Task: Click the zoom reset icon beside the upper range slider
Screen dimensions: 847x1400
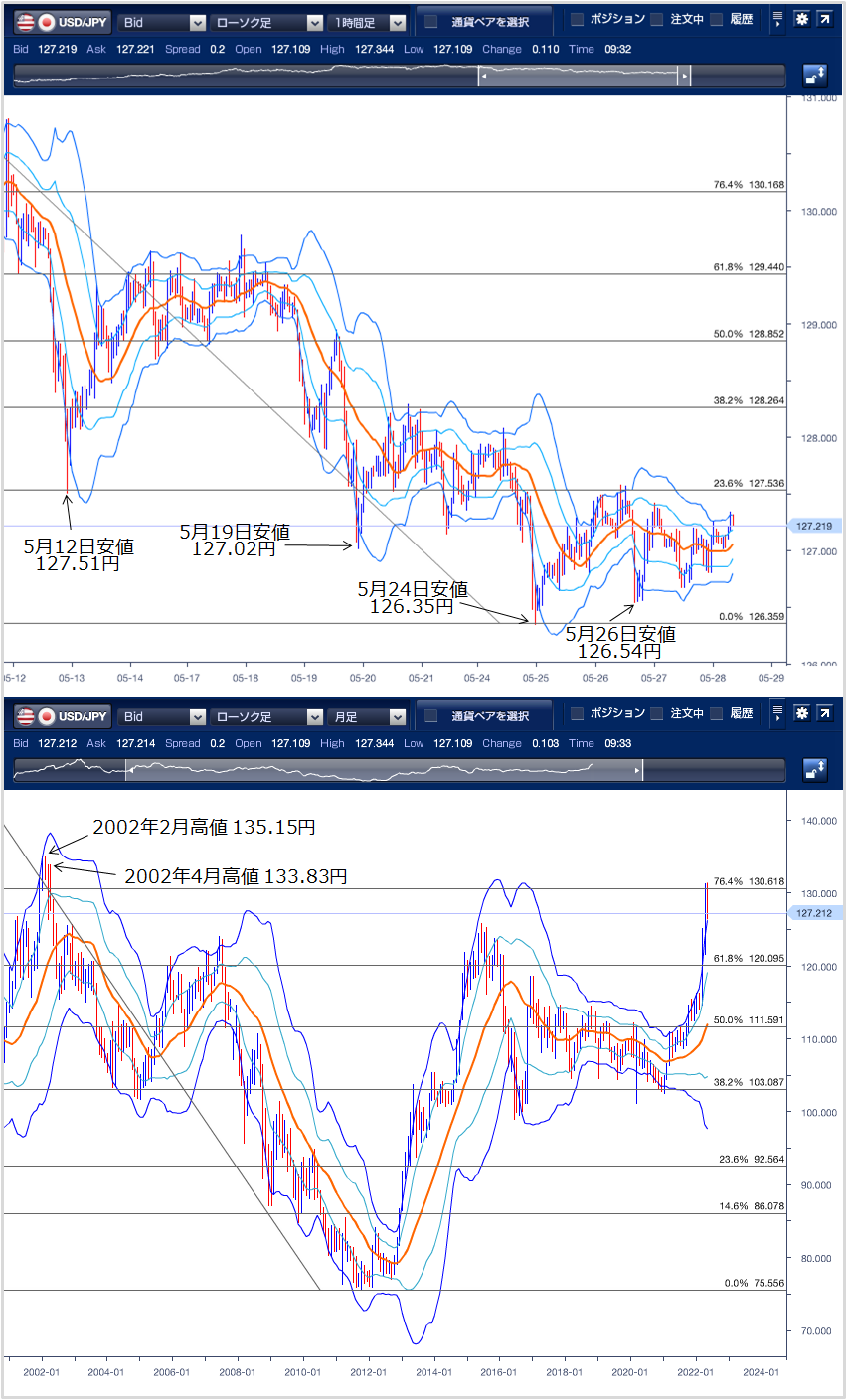Action: pyautogui.click(x=814, y=76)
